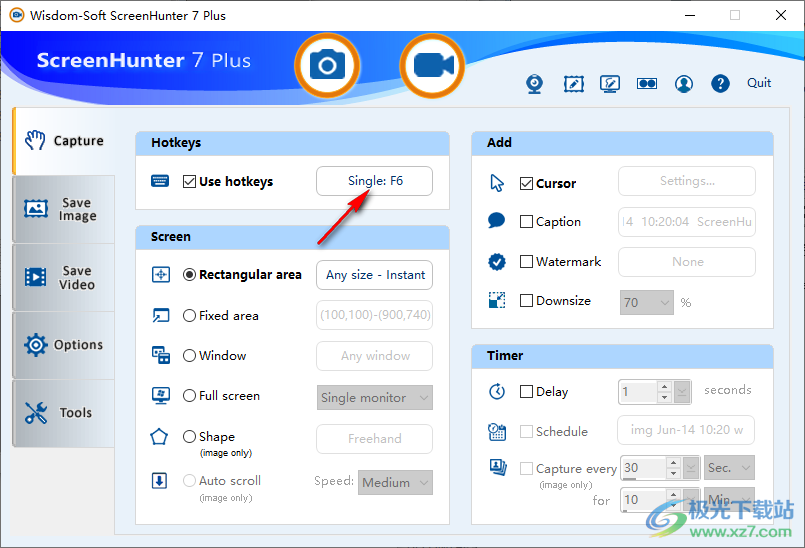Click the Watermark None button

687,262
